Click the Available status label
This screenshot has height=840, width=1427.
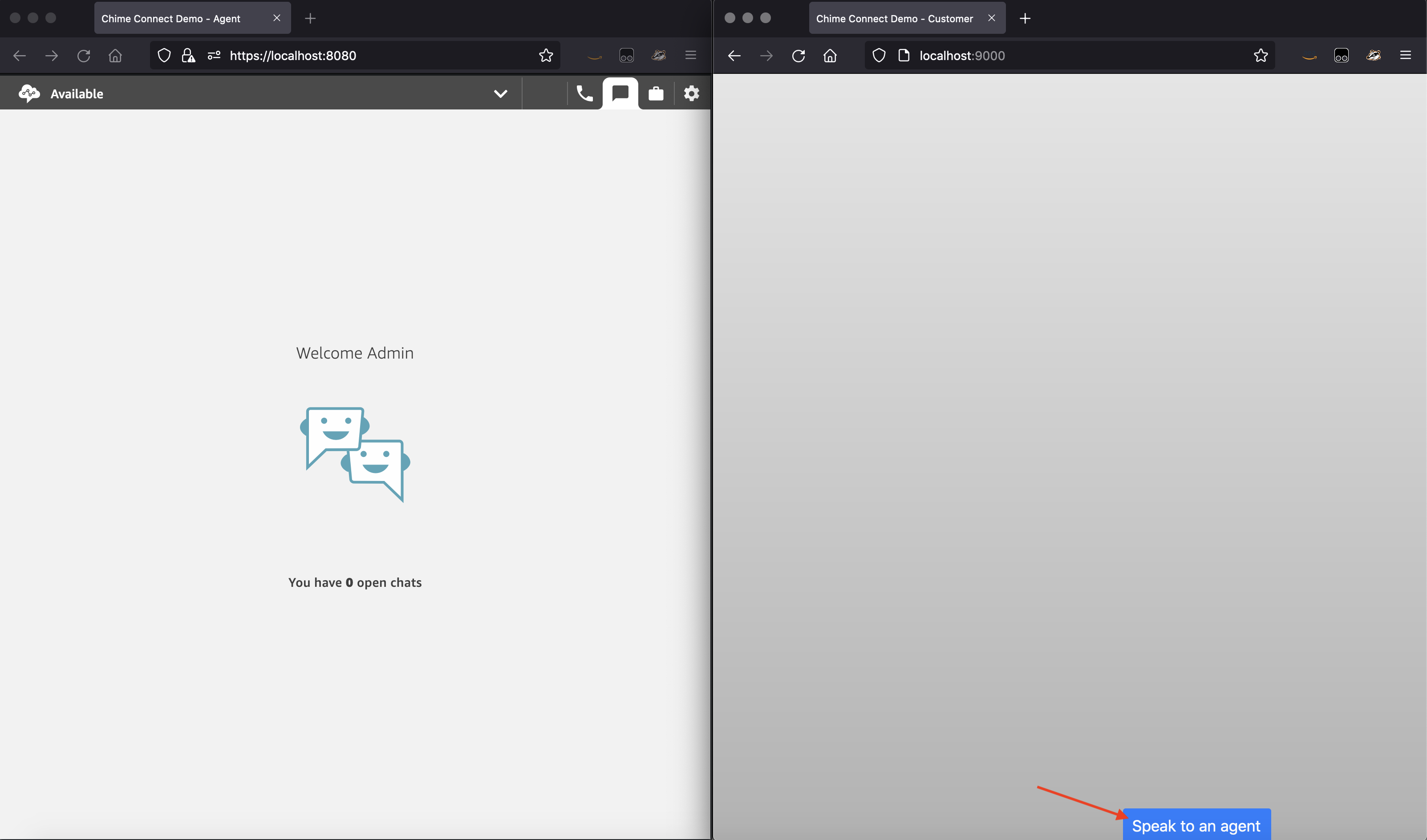click(77, 94)
